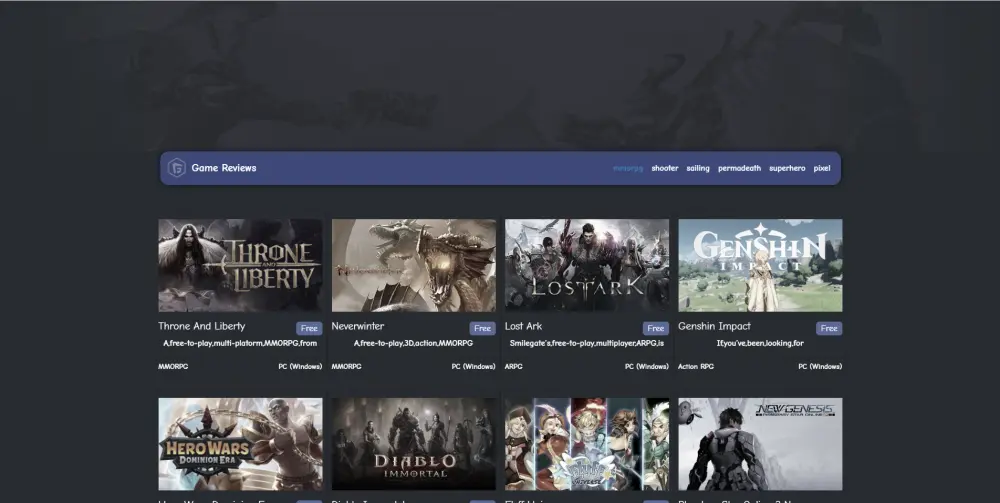Click Action RPG genre under Genshin Impact
Image resolution: width=1000 pixels, height=503 pixels.
[696, 367]
